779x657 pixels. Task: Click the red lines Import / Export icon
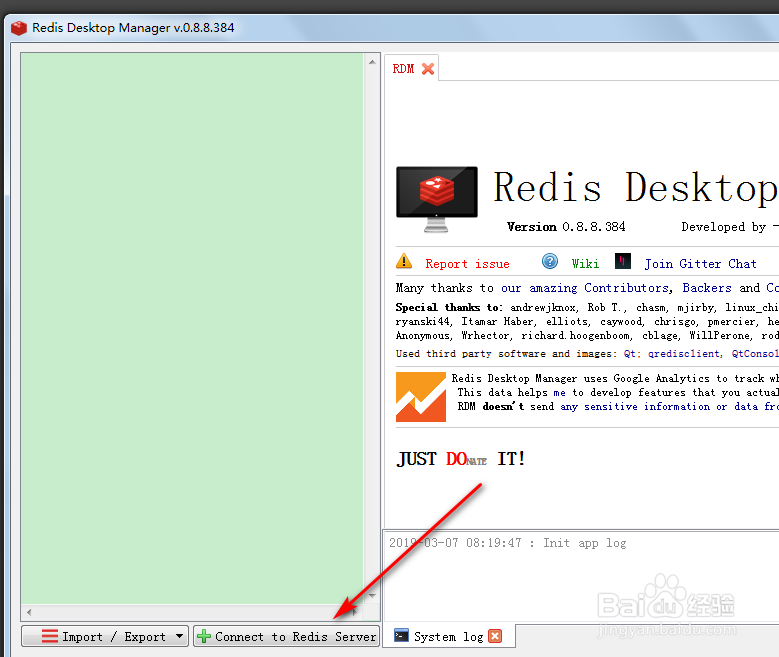tap(50, 636)
